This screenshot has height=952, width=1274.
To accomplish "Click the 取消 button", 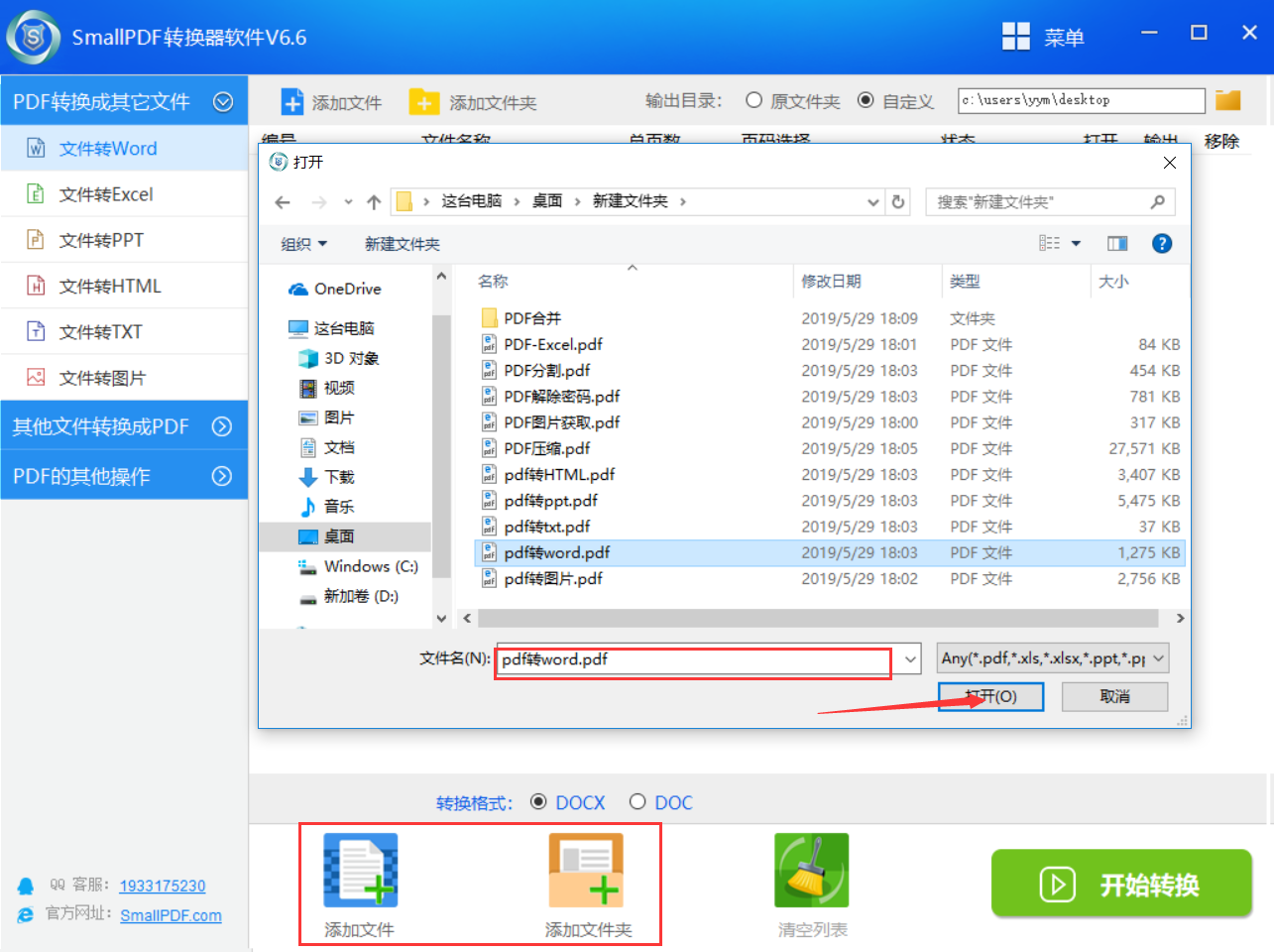I will click(x=1114, y=696).
